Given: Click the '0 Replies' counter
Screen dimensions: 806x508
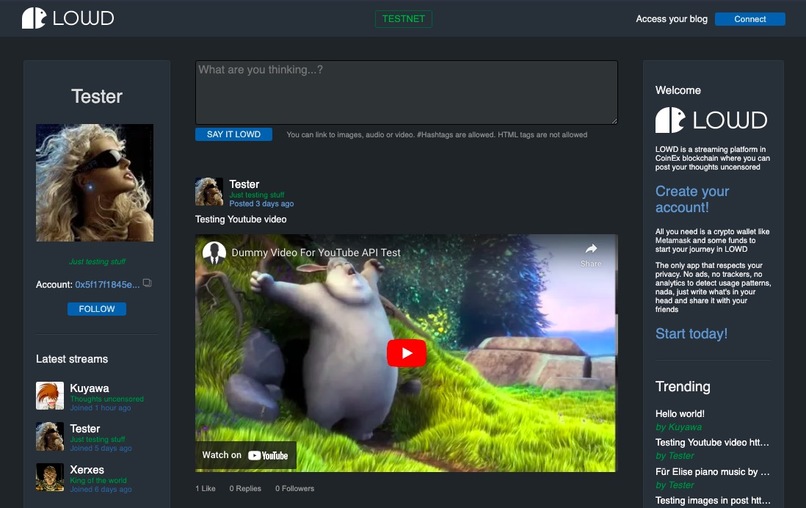Looking at the screenshot, I should [x=245, y=488].
